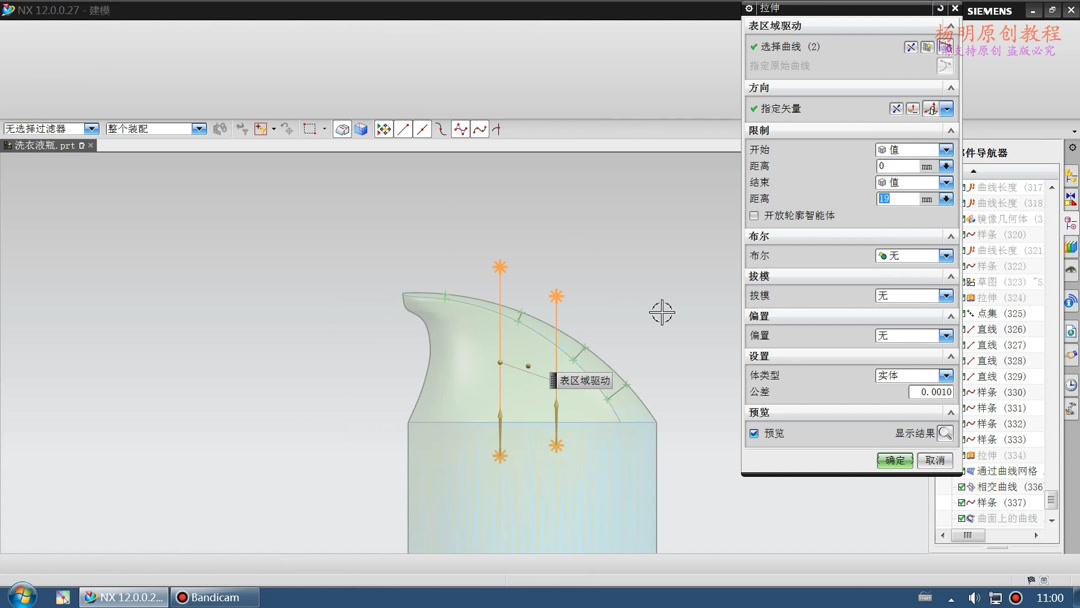Enable the 开放轮廓智能体 checkbox
Image resolution: width=1080 pixels, height=608 pixels.
(753, 215)
